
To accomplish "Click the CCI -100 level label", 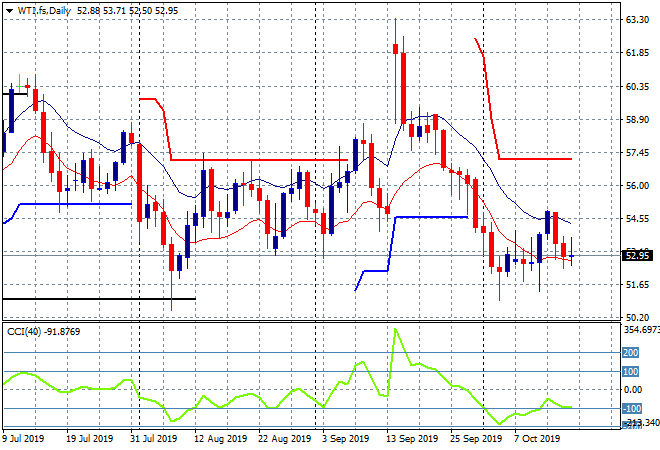I will coord(632,408).
